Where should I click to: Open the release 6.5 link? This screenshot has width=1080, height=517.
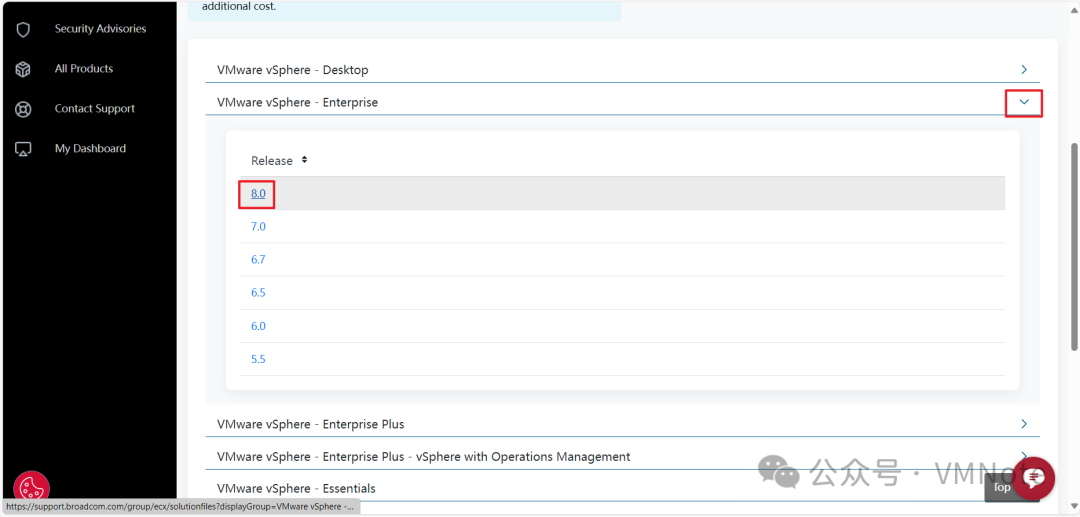pyautogui.click(x=258, y=293)
